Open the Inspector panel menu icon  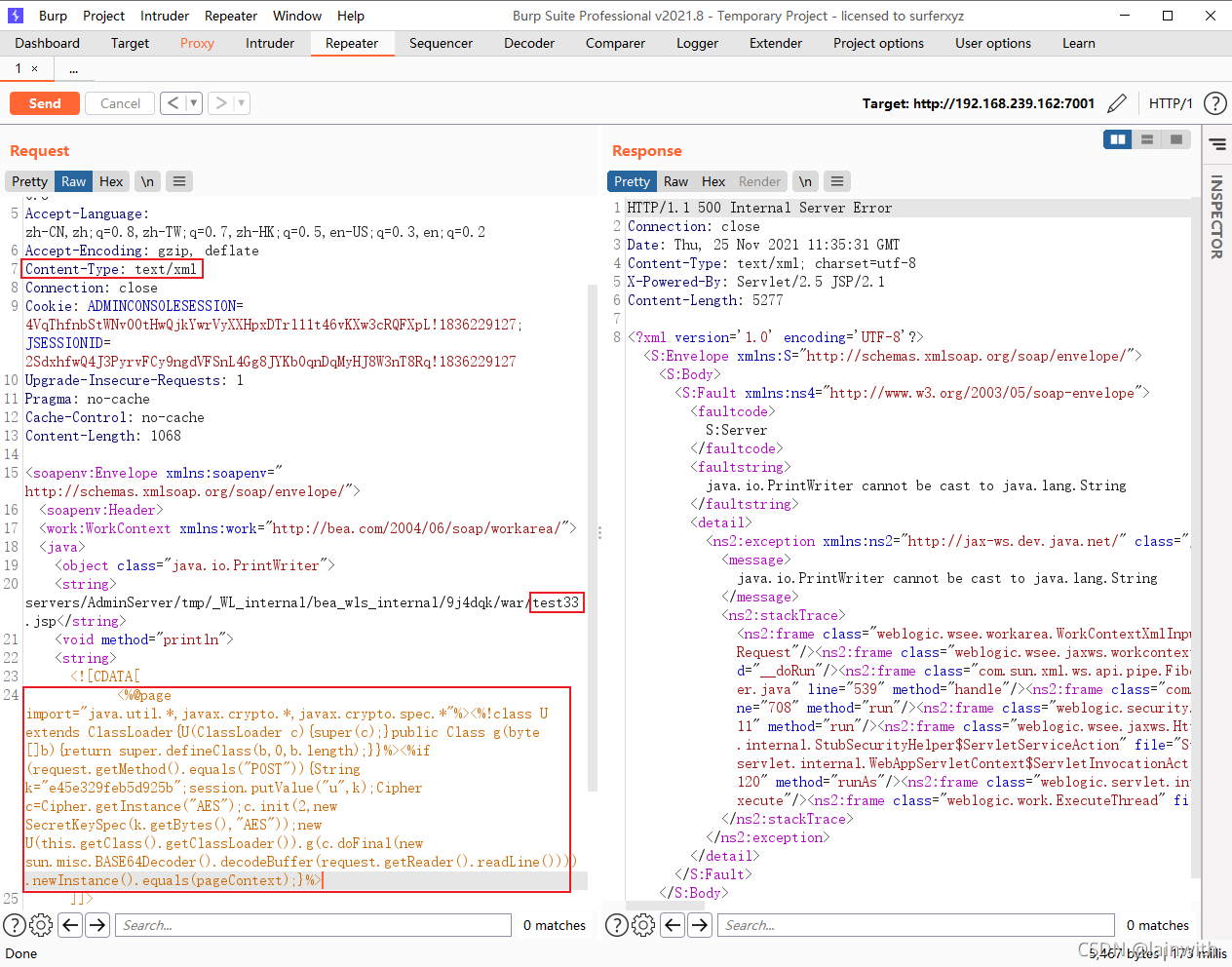point(1217,144)
